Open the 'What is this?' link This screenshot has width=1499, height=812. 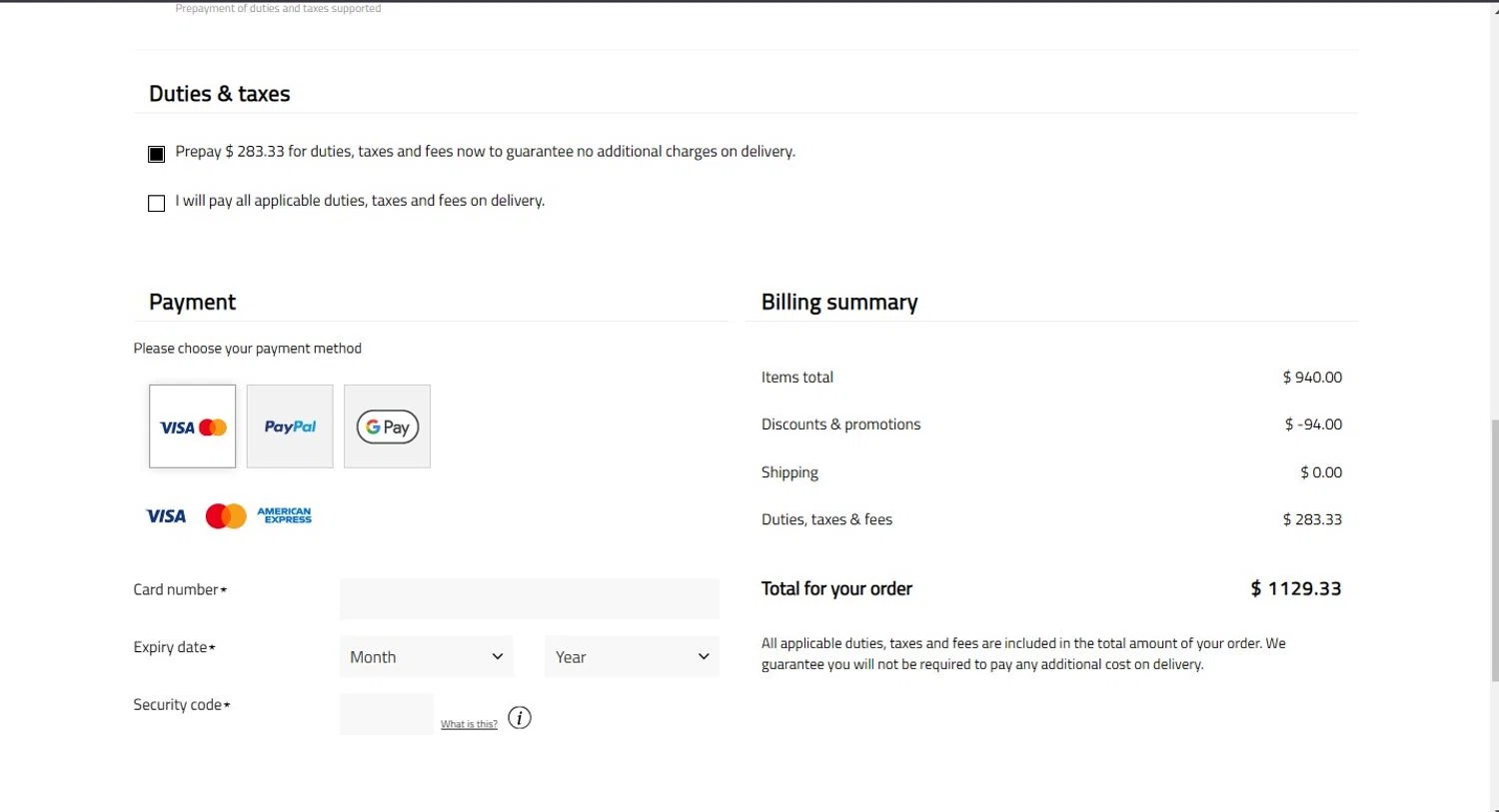pos(469,724)
